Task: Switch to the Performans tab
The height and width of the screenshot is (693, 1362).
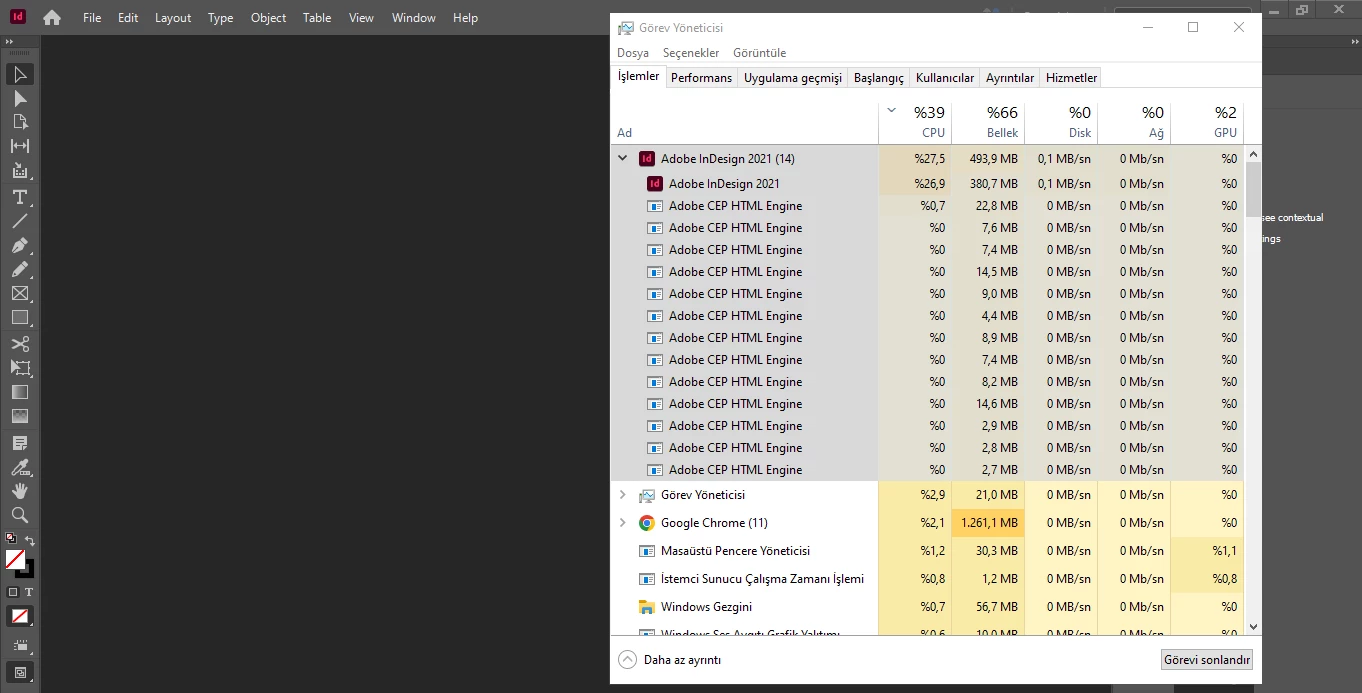Action: click(x=701, y=78)
